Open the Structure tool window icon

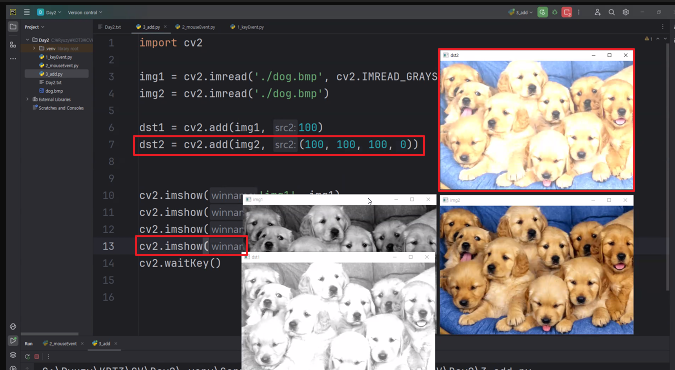tap(13, 44)
